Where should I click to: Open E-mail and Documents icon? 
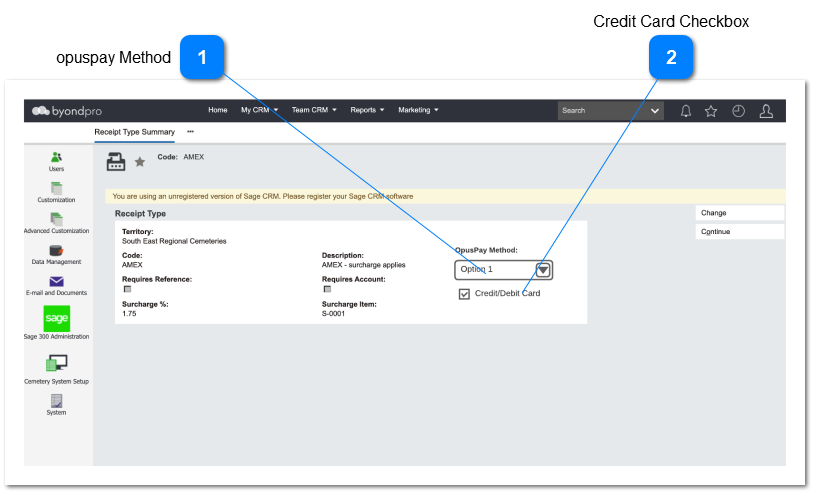coord(57,281)
